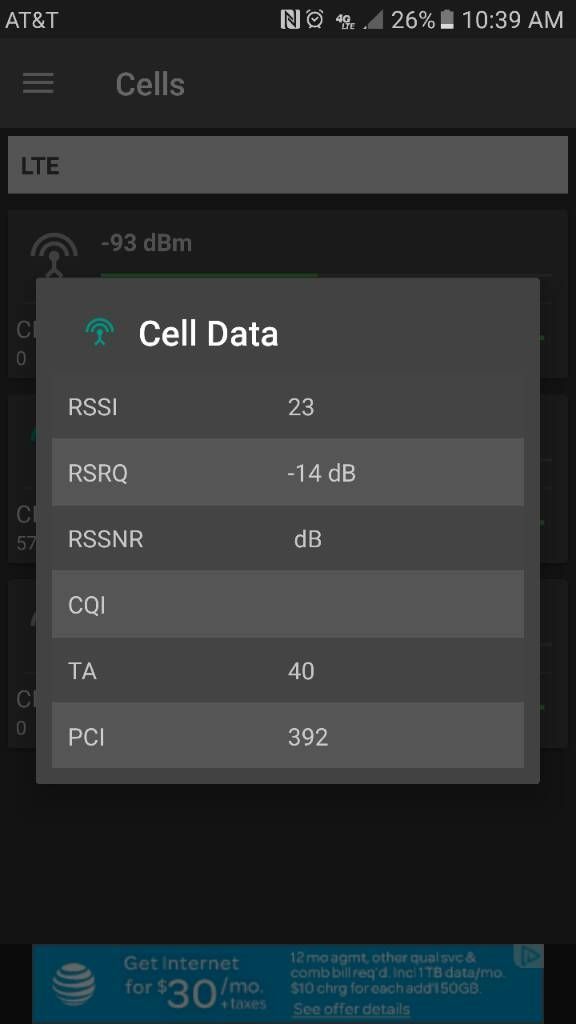Image resolution: width=576 pixels, height=1024 pixels.
Task: Select the empty CQI row
Action: [287, 605]
